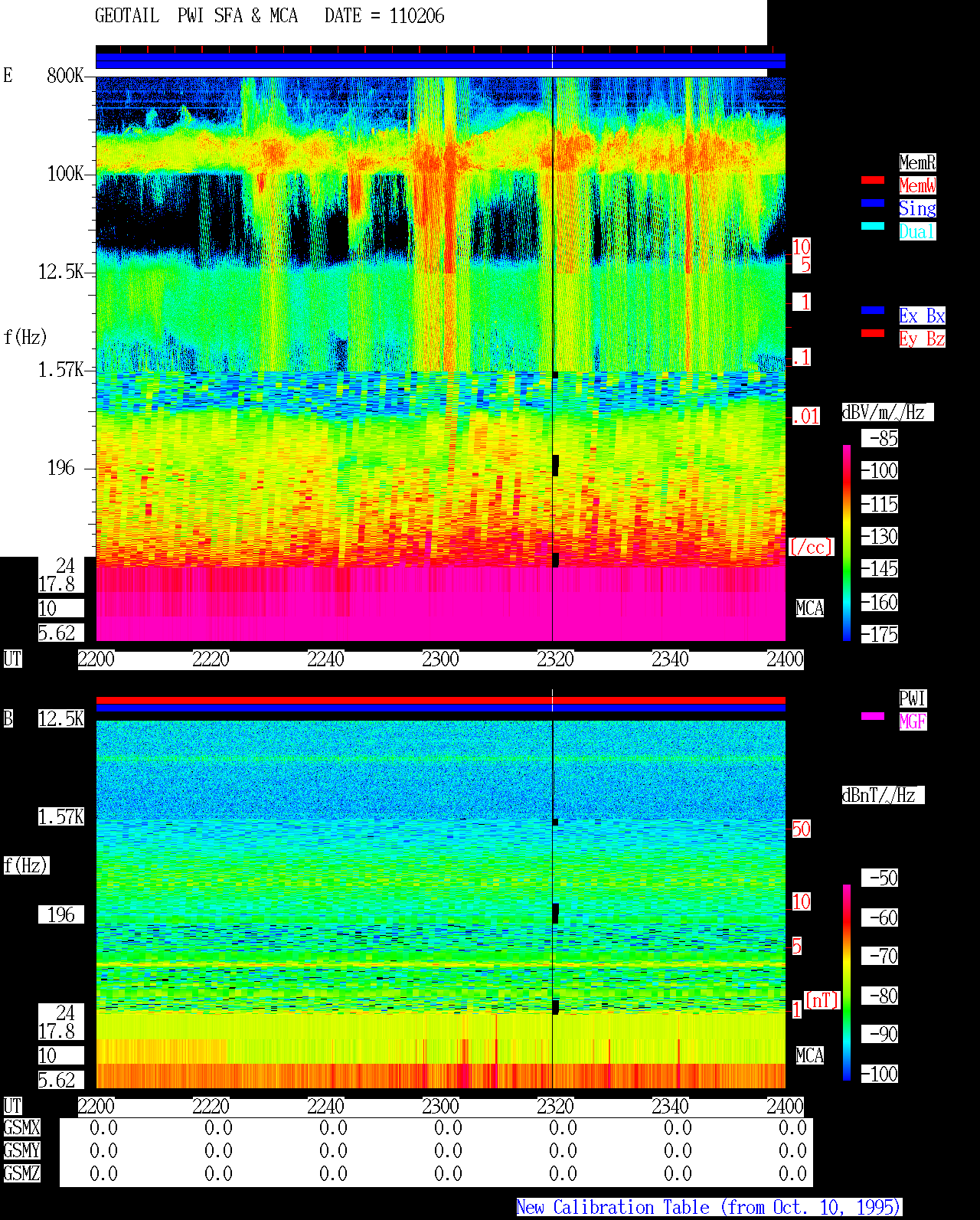Click the 2320 tick on upper time axis
Viewport: 980px width, 1220px height.
[x=555, y=659]
